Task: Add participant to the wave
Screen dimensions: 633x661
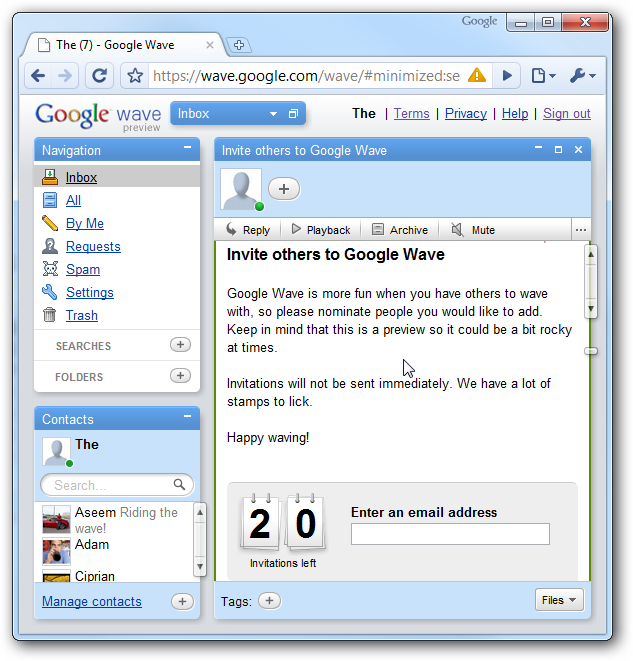Action: tap(284, 189)
